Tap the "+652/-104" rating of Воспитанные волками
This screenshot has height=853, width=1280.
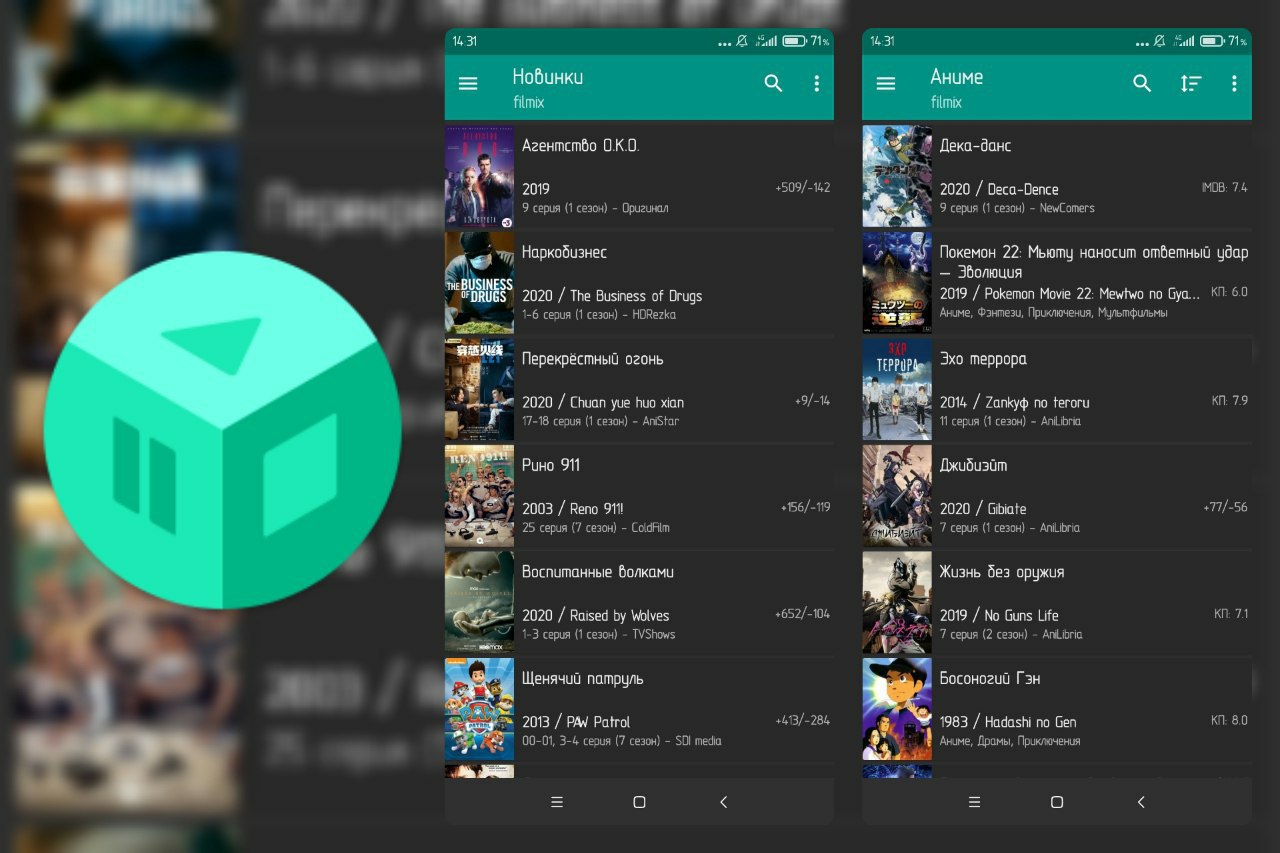802,614
